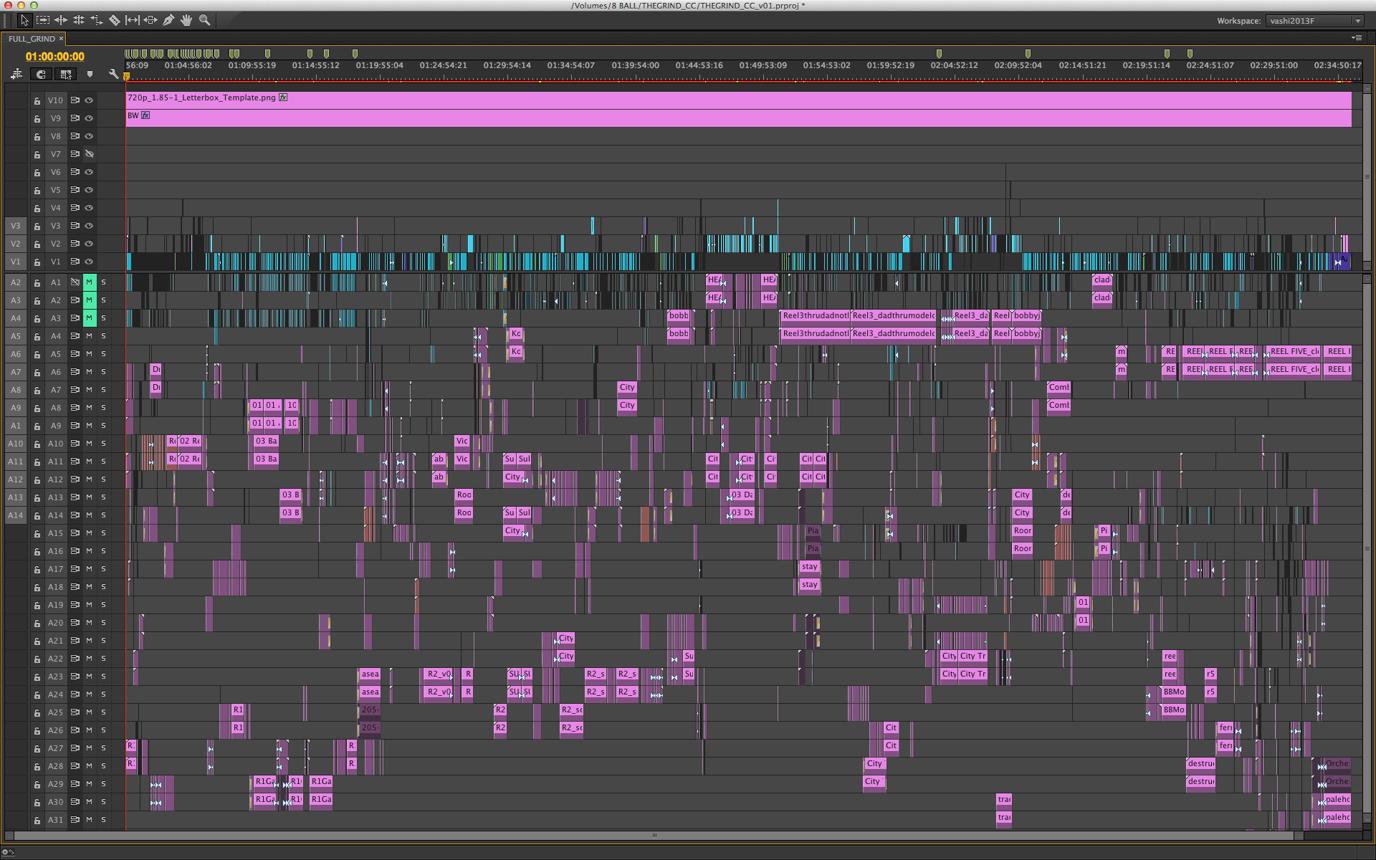Image resolution: width=1376 pixels, height=860 pixels.
Task: Select the REEL FIVE clip on A5
Action: [1293, 352]
